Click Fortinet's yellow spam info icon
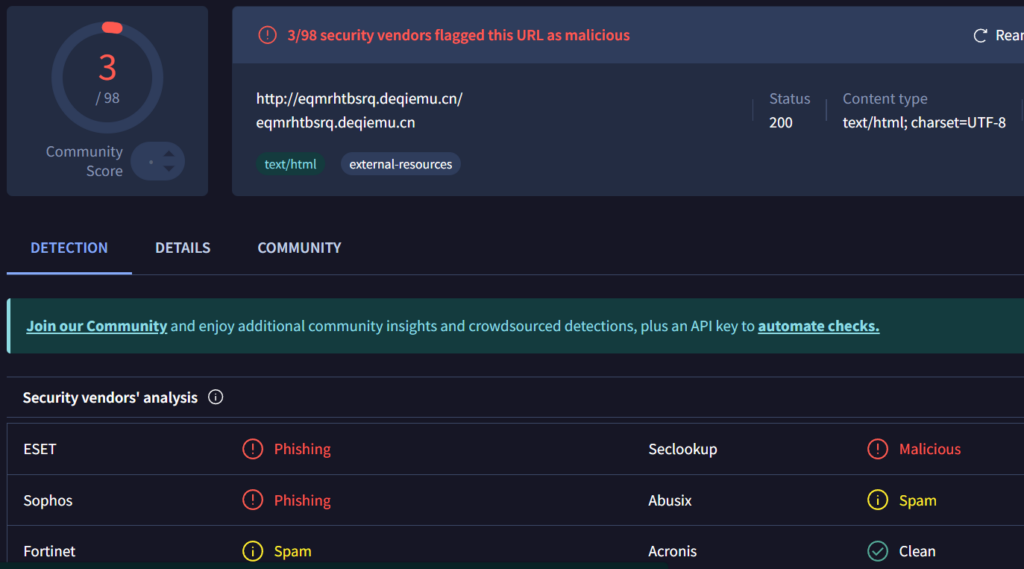1024x569 pixels. point(252,551)
